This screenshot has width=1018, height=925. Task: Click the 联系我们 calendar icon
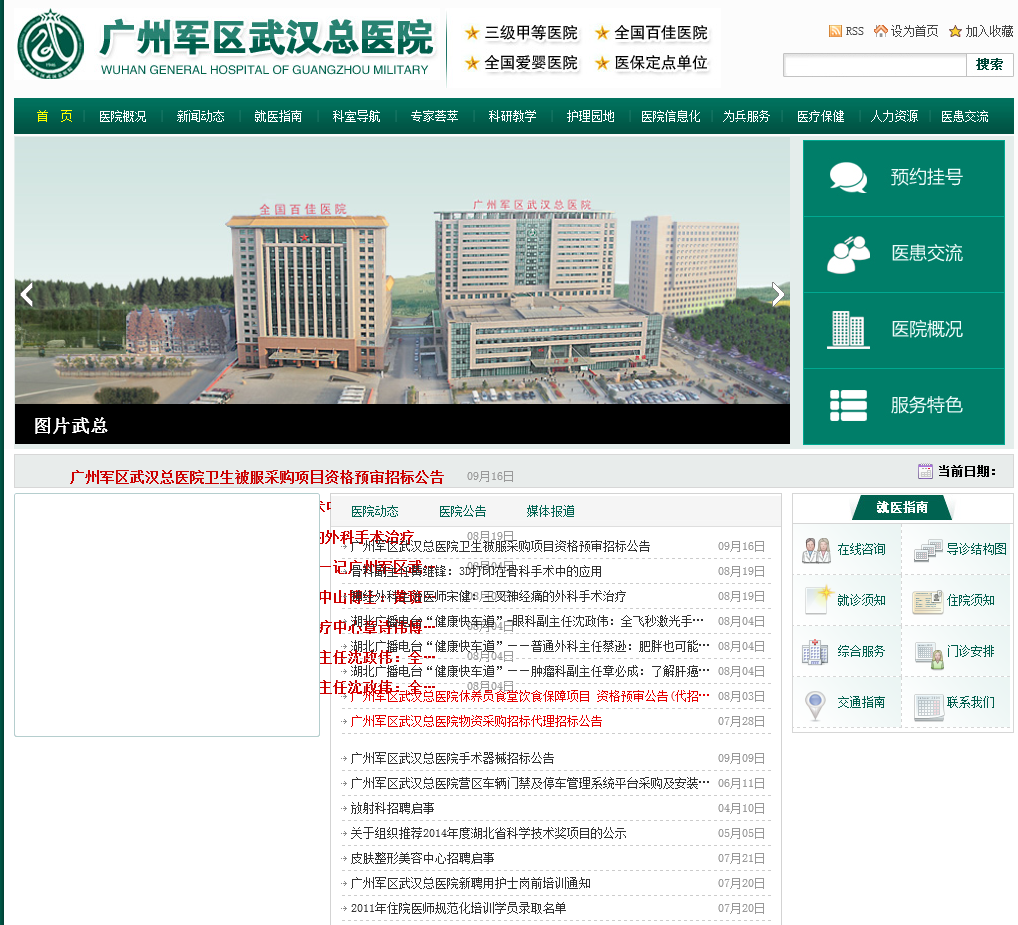point(928,707)
